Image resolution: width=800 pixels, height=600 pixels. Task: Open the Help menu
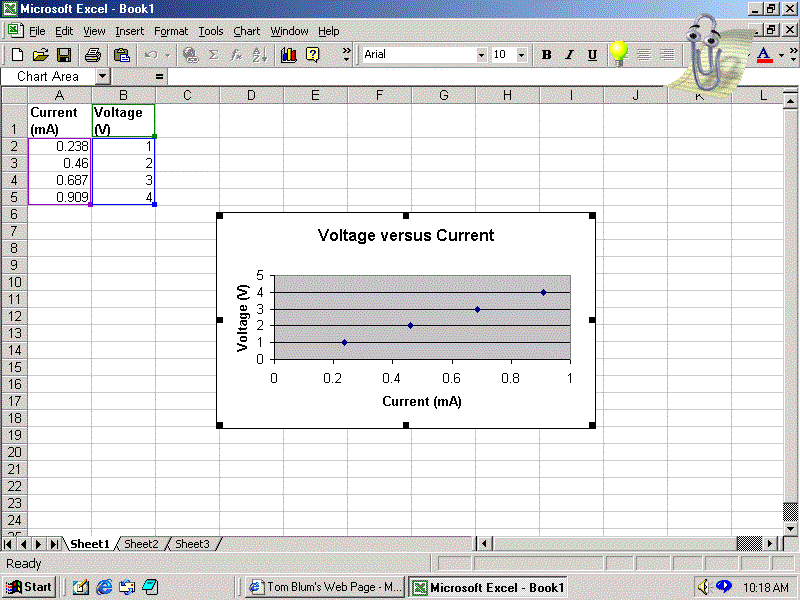point(329,31)
